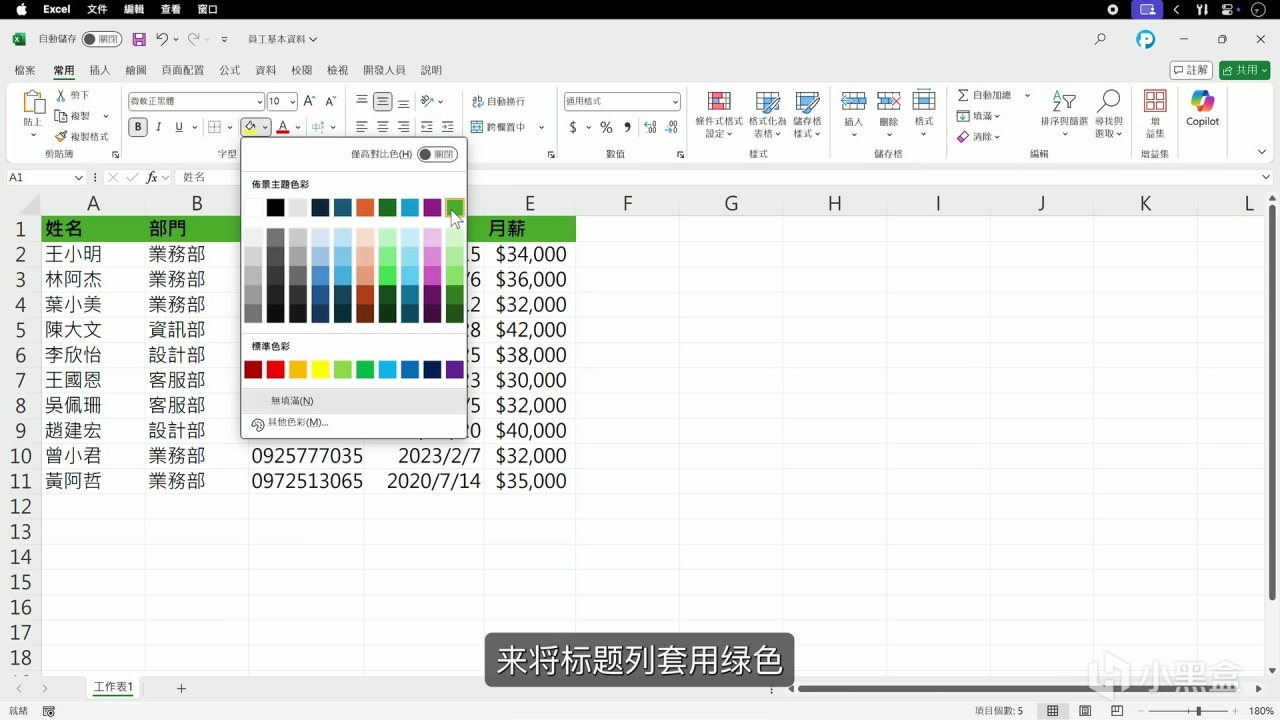Click the red font color A icon
The width and height of the screenshot is (1280, 720).
[x=283, y=127]
